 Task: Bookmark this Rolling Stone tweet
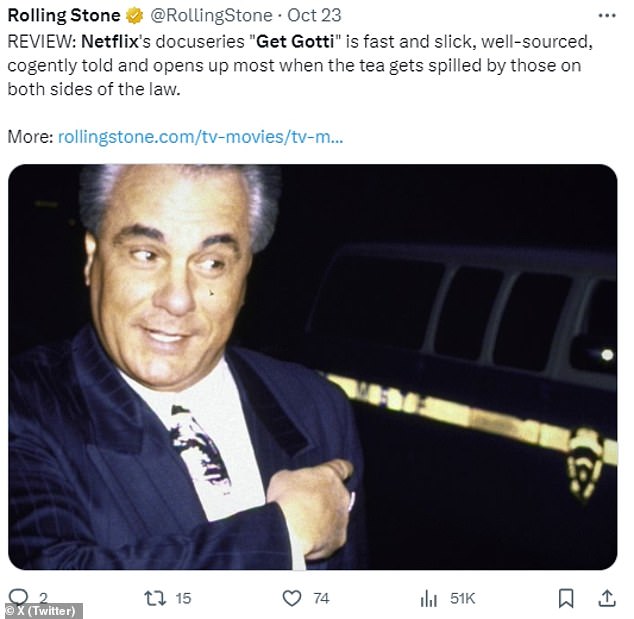(566, 598)
